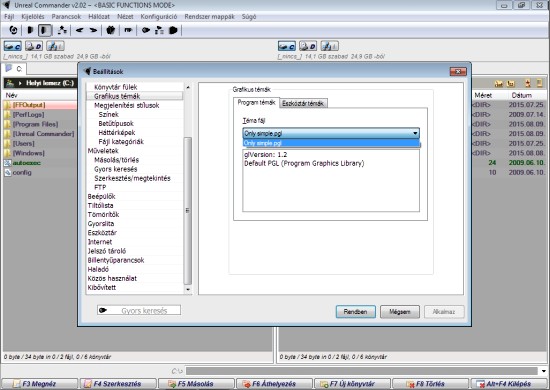Click the F6 Áthelyezés button

(274, 384)
